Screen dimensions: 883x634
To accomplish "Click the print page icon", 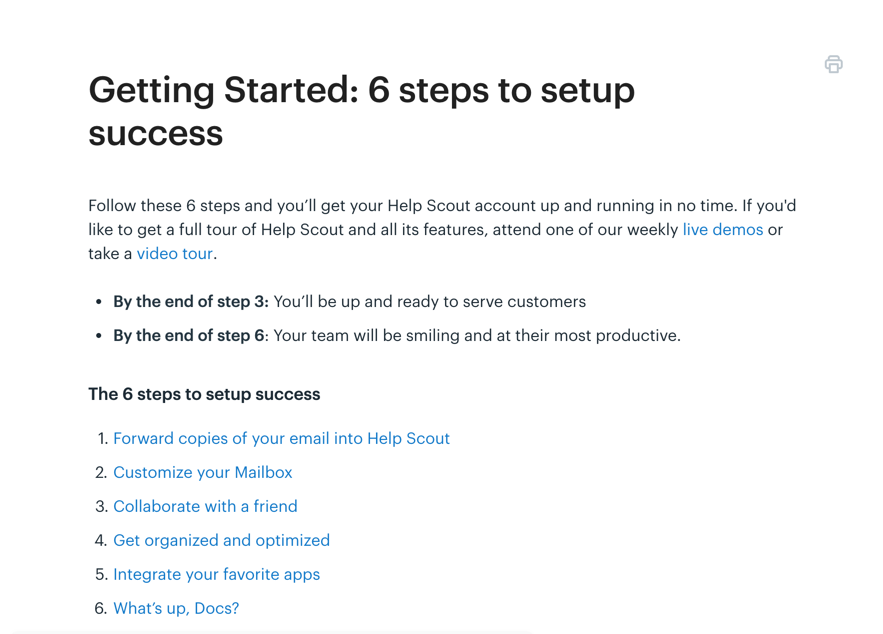I will click(x=833, y=65).
